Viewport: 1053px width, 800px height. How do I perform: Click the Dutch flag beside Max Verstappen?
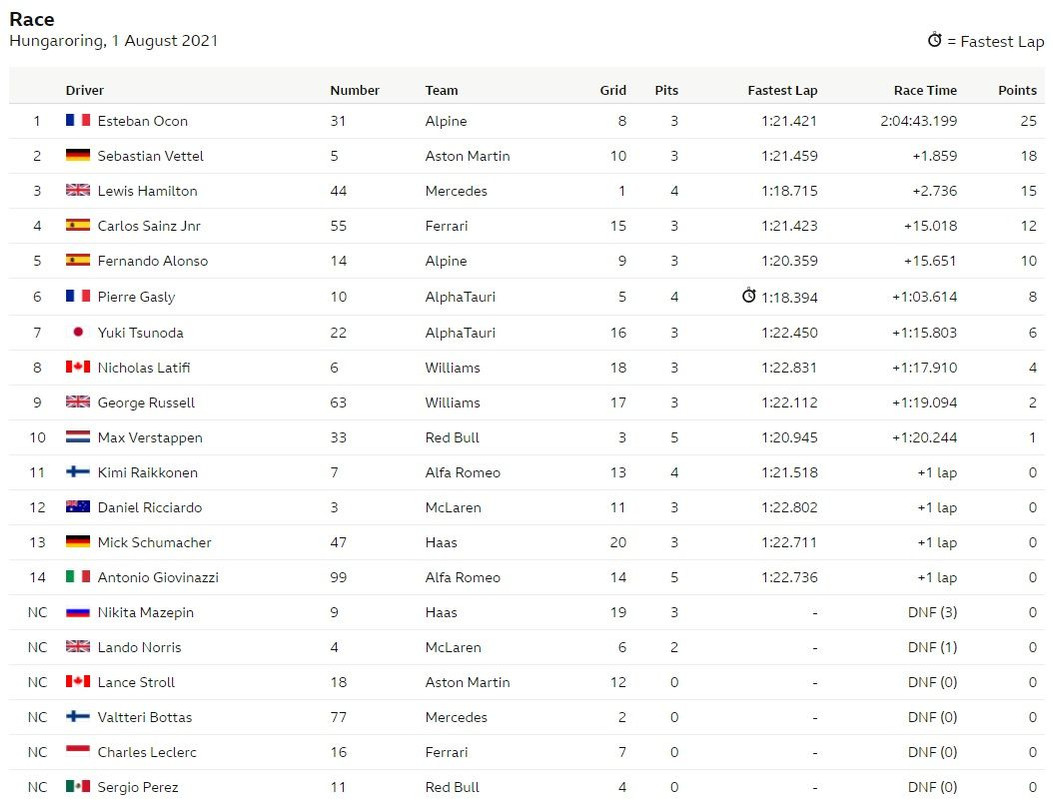click(x=78, y=437)
